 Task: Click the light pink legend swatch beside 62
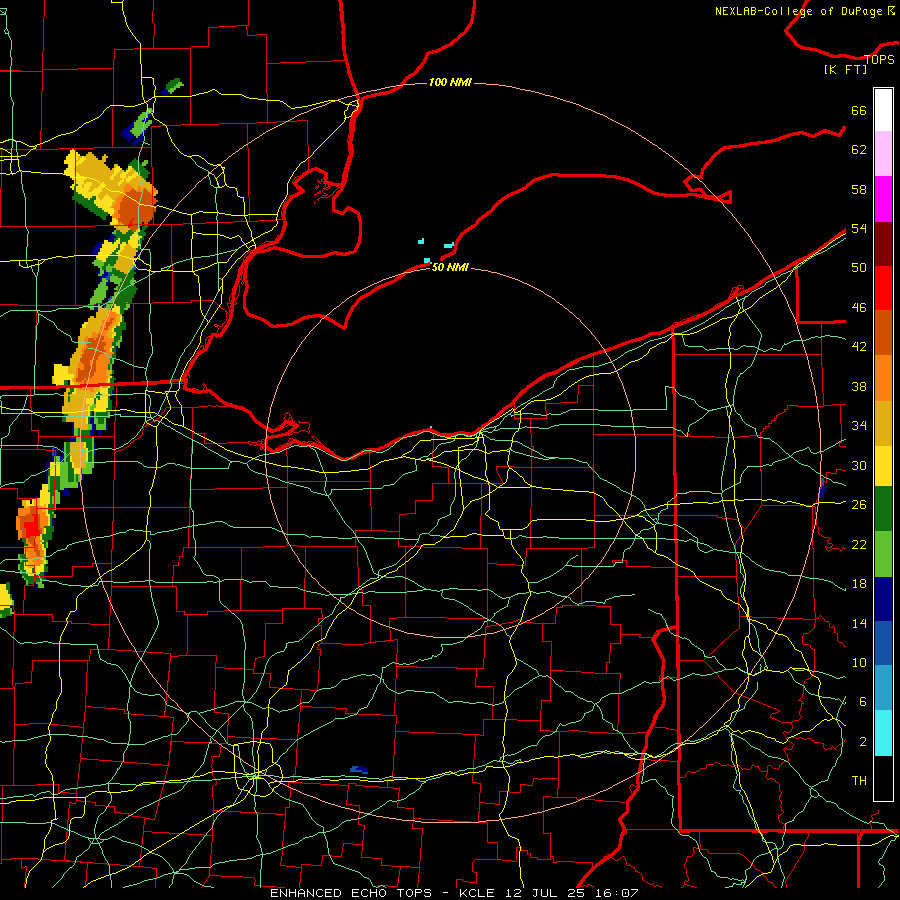click(883, 154)
